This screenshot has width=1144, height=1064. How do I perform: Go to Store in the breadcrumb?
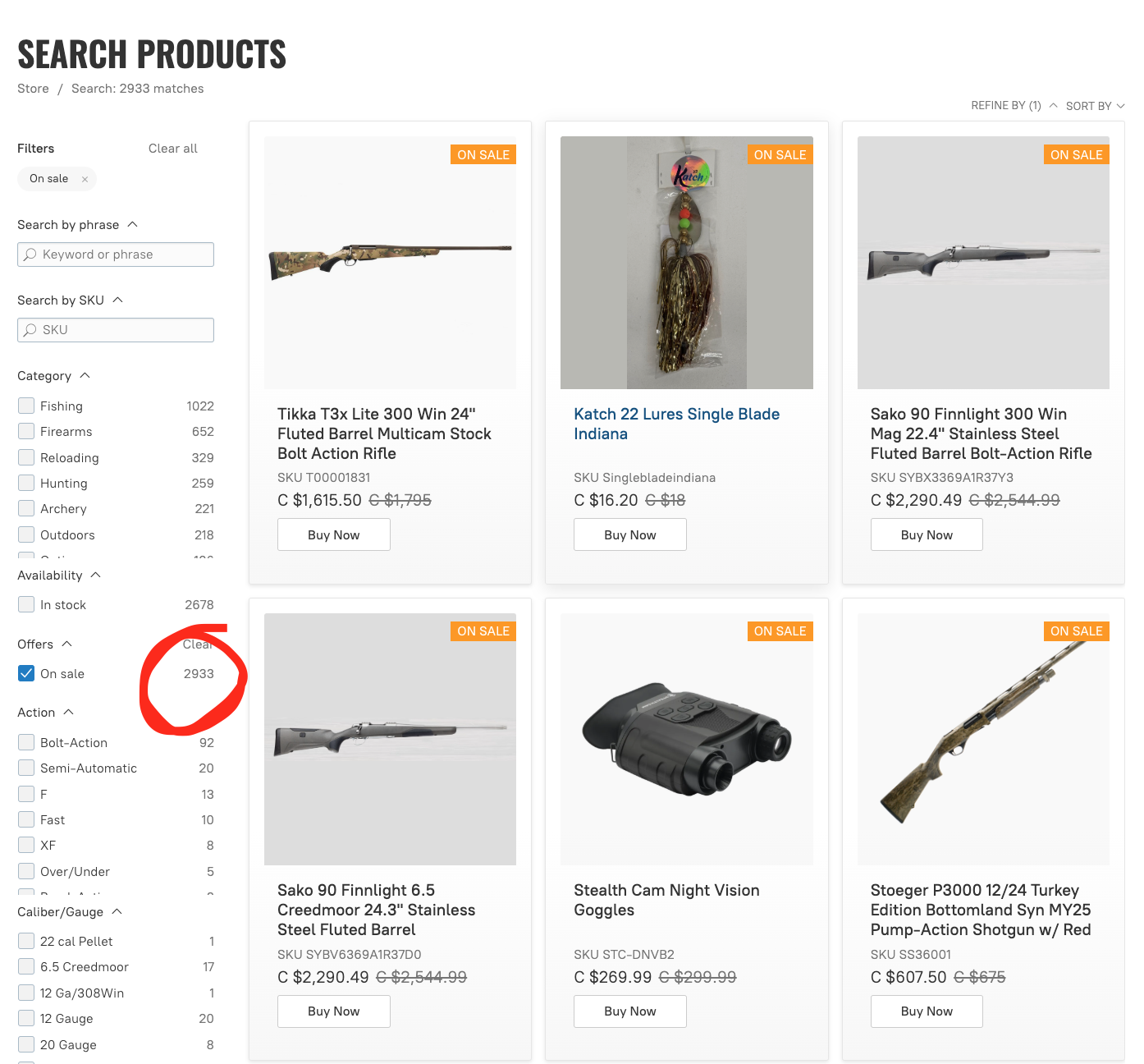33,89
